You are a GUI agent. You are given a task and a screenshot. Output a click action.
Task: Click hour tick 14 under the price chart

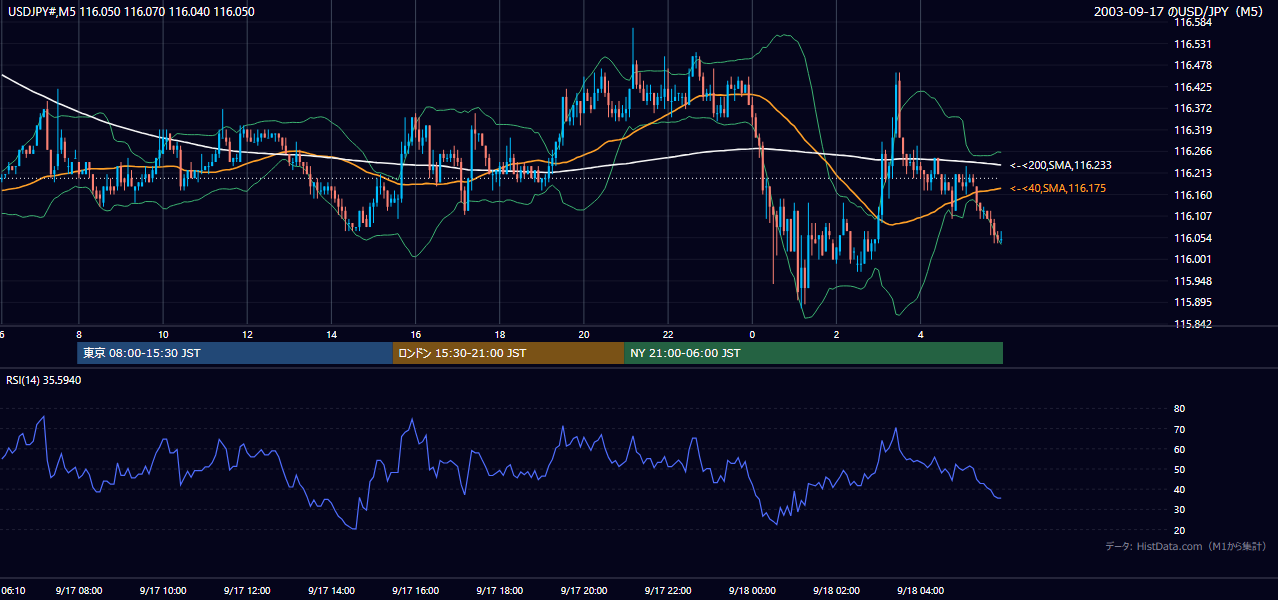pyautogui.click(x=331, y=335)
